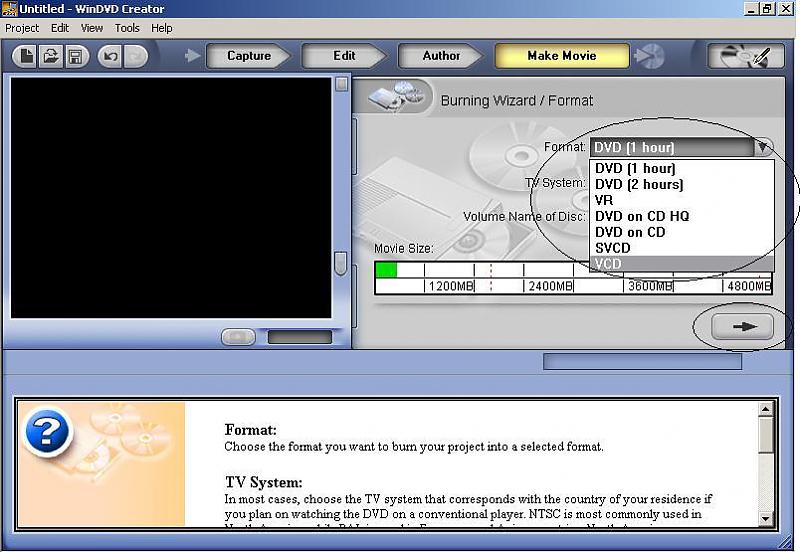The width and height of the screenshot is (800, 553).
Task: Click the blue question mark help icon
Action: pos(47,432)
